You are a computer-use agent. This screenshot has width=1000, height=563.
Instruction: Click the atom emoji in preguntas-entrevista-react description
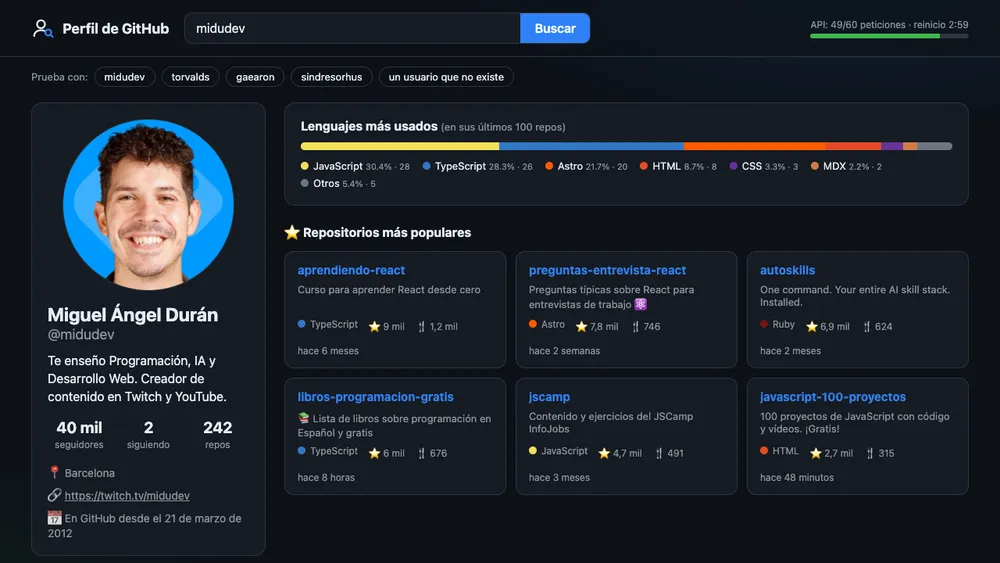coord(640,304)
